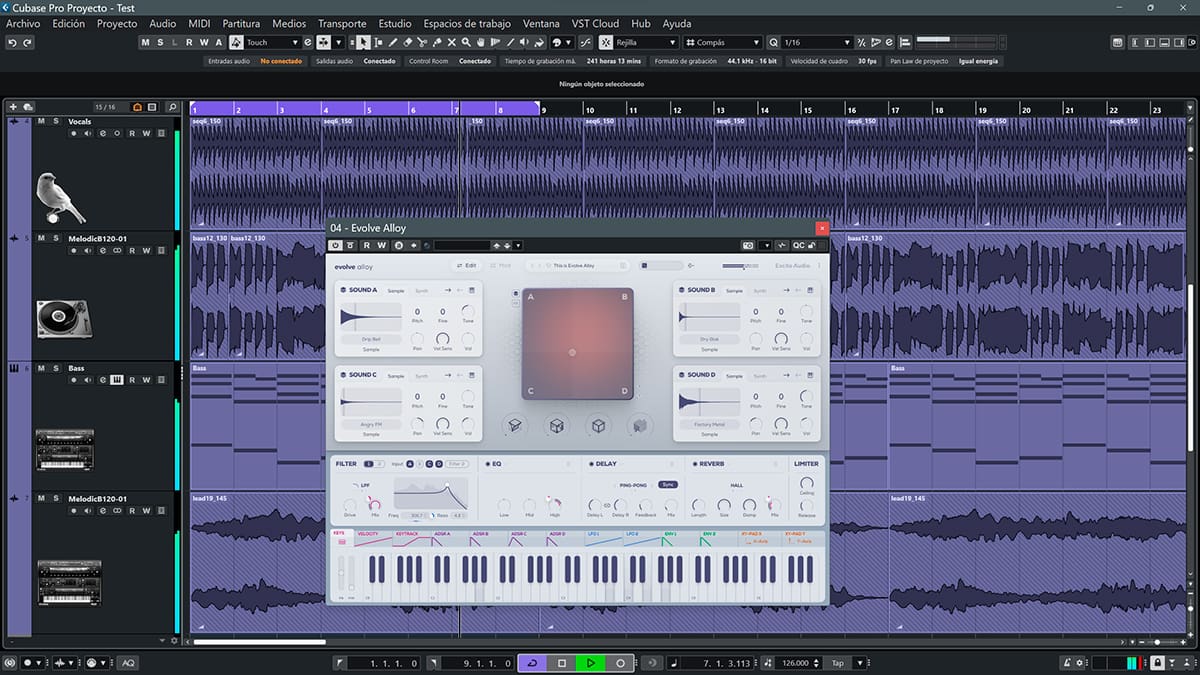
Task: Open the Compás grid type dropdown
Action: point(757,43)
